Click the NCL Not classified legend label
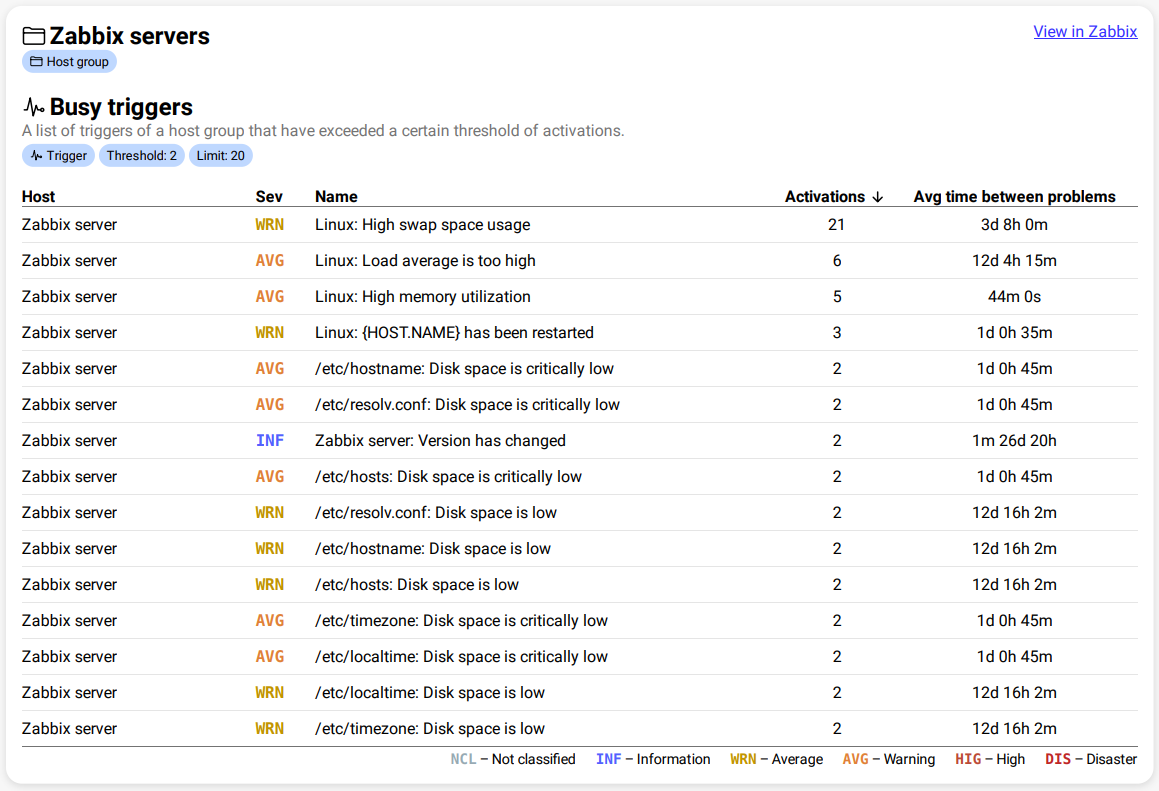The image size is (1159, 791). click(x=513, y=759)
